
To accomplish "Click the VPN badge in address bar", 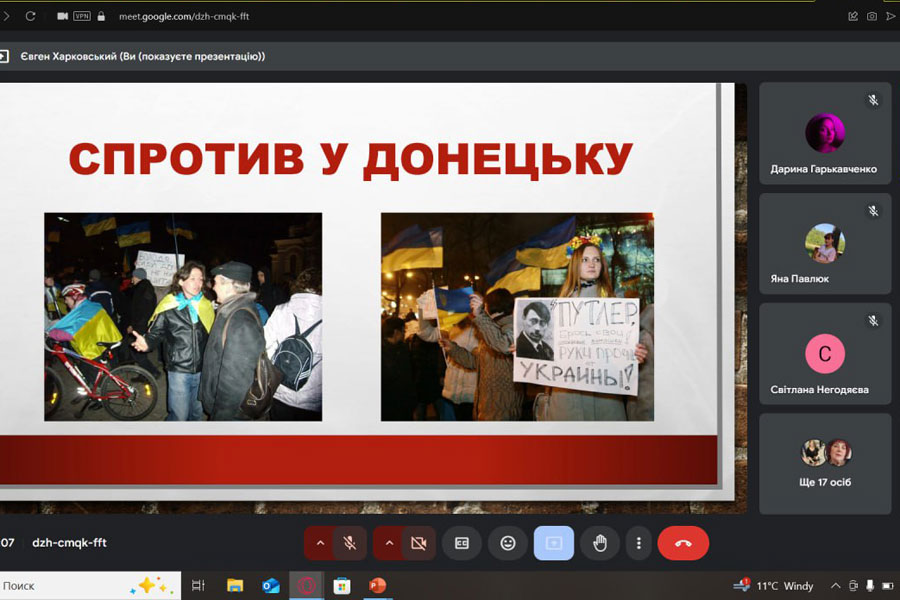I will tap(81, 16).
